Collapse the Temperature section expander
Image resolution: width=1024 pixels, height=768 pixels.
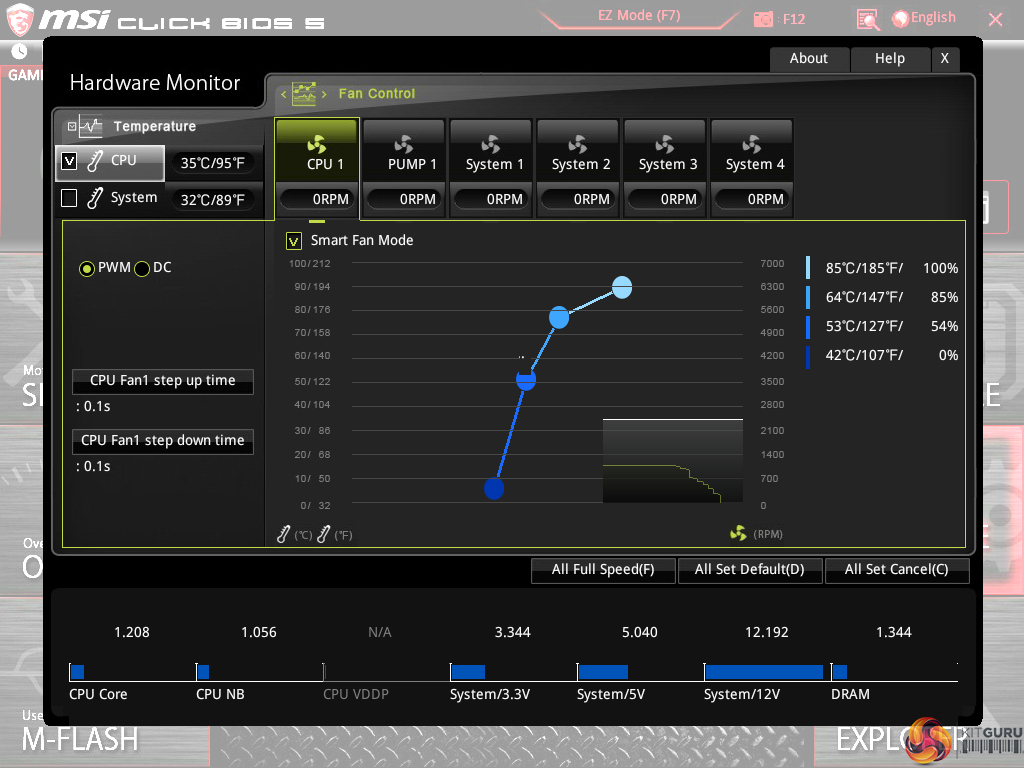[x=72, y=127]
